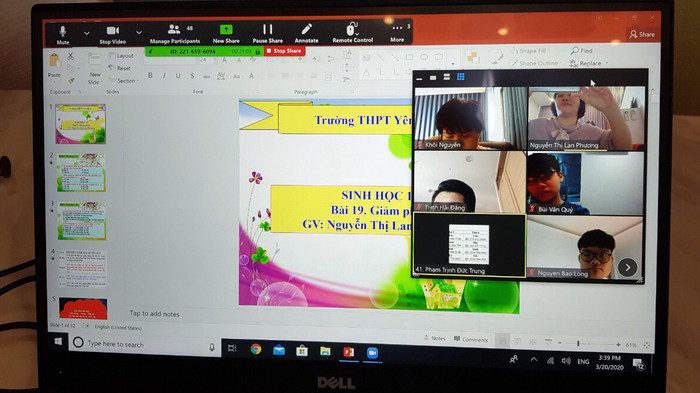Stop Video in Zoom toolbar
Screen dimensions: 700x393
(x=112, y=34)
